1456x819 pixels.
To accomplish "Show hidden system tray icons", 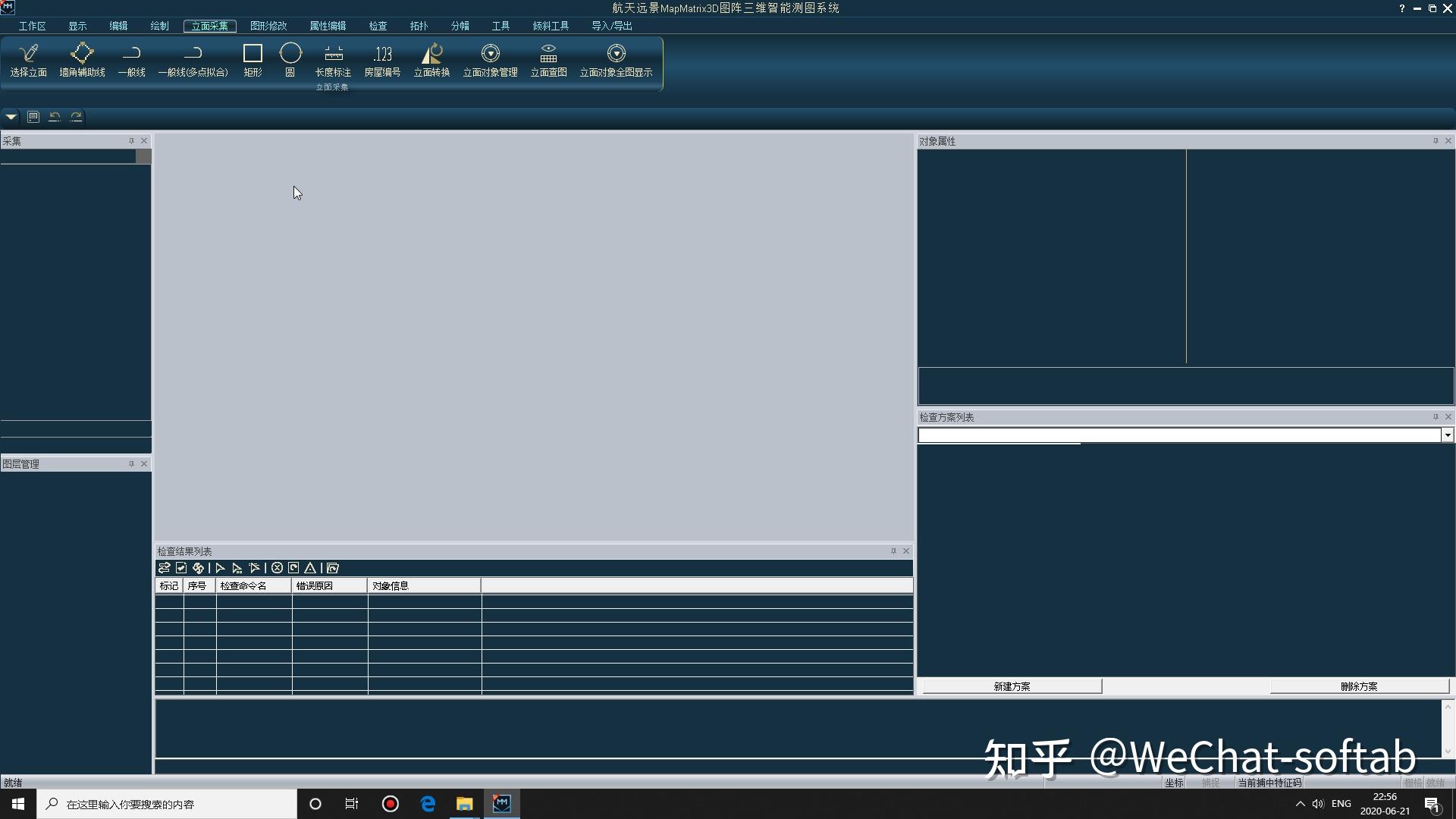I will click(x=1300, y=804).
